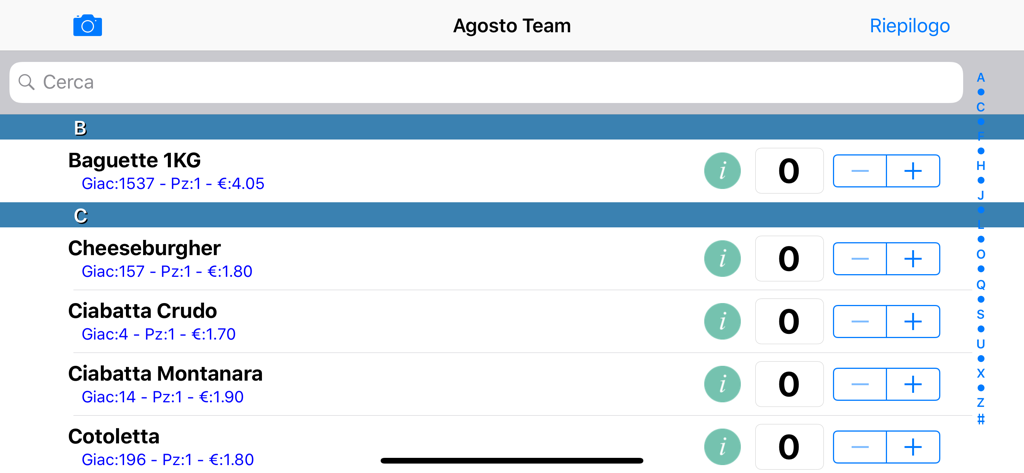Show info for Cotoletta
Viewport: 1024px width, 473px height.
(722, 447)
